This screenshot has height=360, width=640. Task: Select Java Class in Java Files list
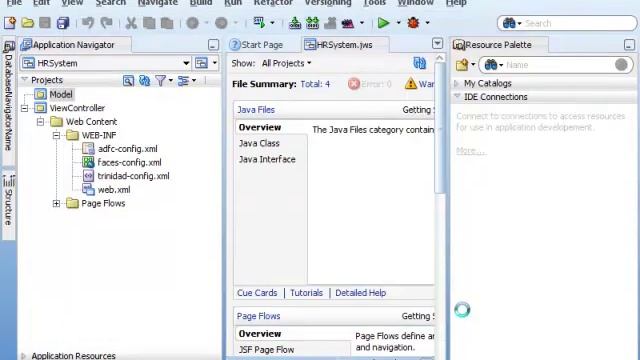point(259,143)
